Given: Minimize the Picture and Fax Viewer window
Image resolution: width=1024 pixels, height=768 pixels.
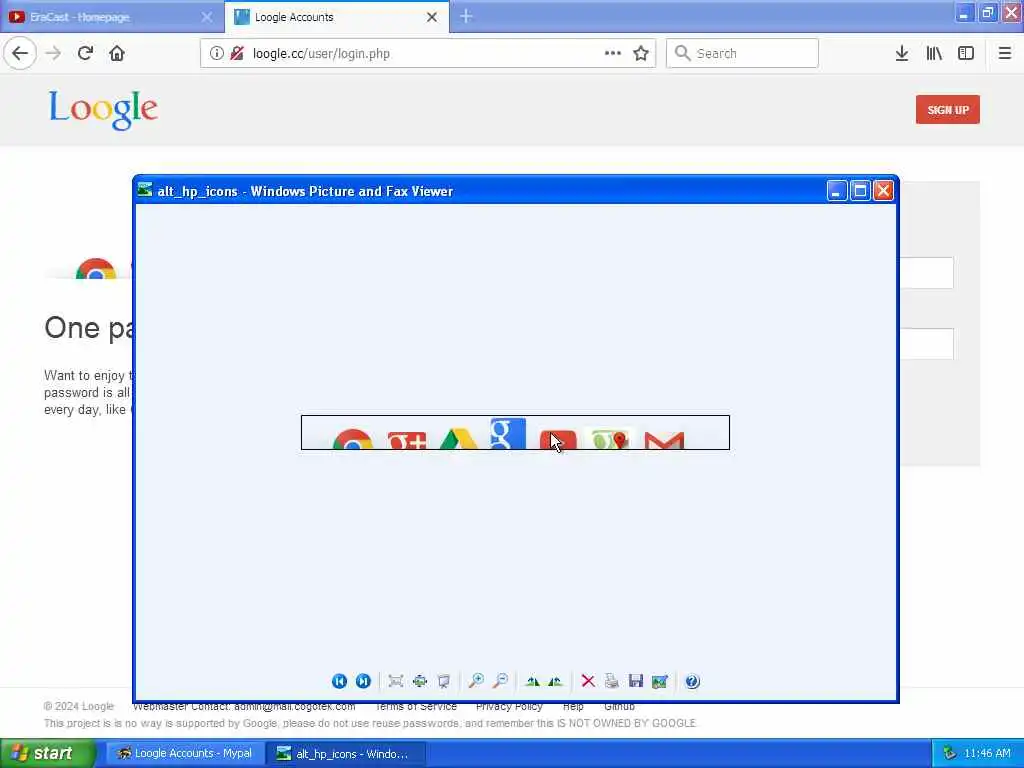Looking at the screenshot, I should [x=837, y=191].
